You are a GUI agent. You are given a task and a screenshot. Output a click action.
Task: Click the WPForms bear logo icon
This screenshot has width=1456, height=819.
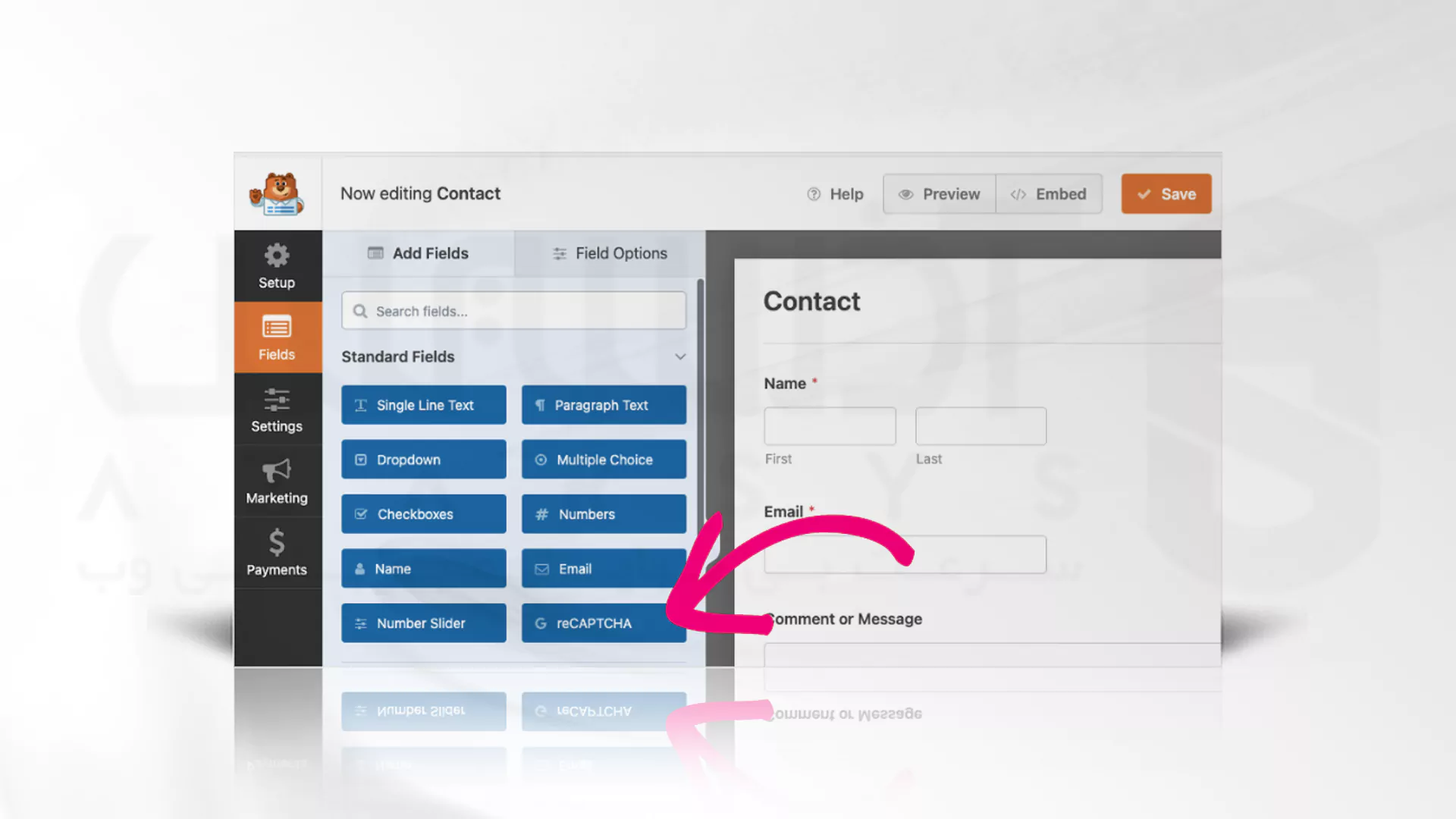(278, 194)
